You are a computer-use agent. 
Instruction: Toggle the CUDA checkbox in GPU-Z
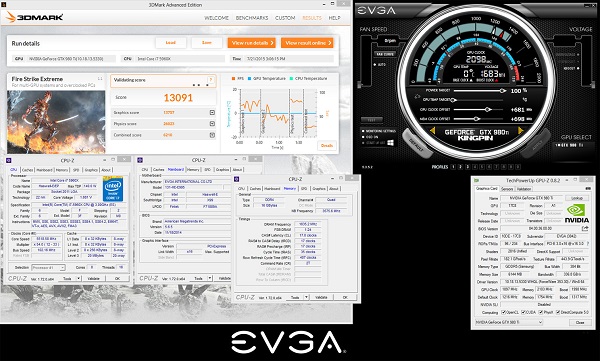(x=523, y=312)
